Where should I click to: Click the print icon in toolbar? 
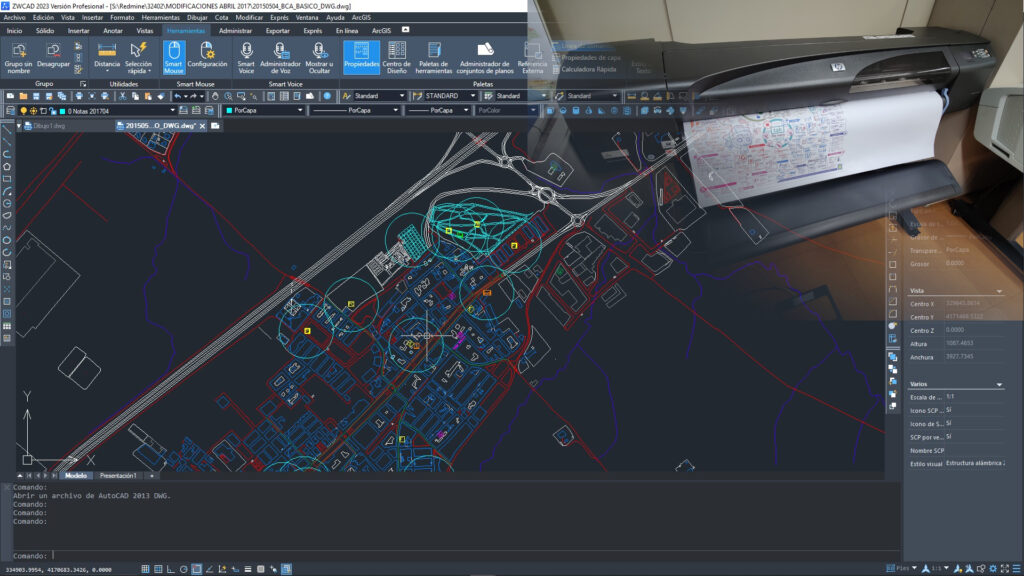coord(79,96)
